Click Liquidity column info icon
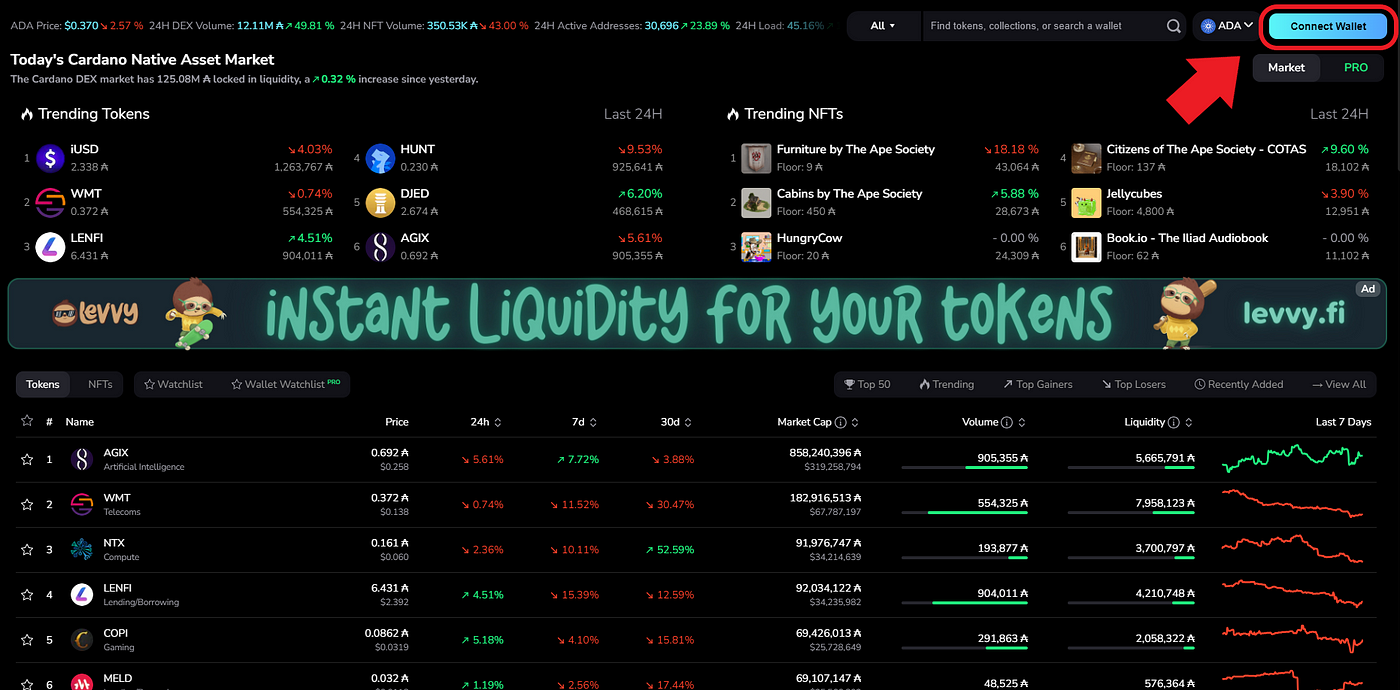1400x690 pixels. (x=1173, y=423)
